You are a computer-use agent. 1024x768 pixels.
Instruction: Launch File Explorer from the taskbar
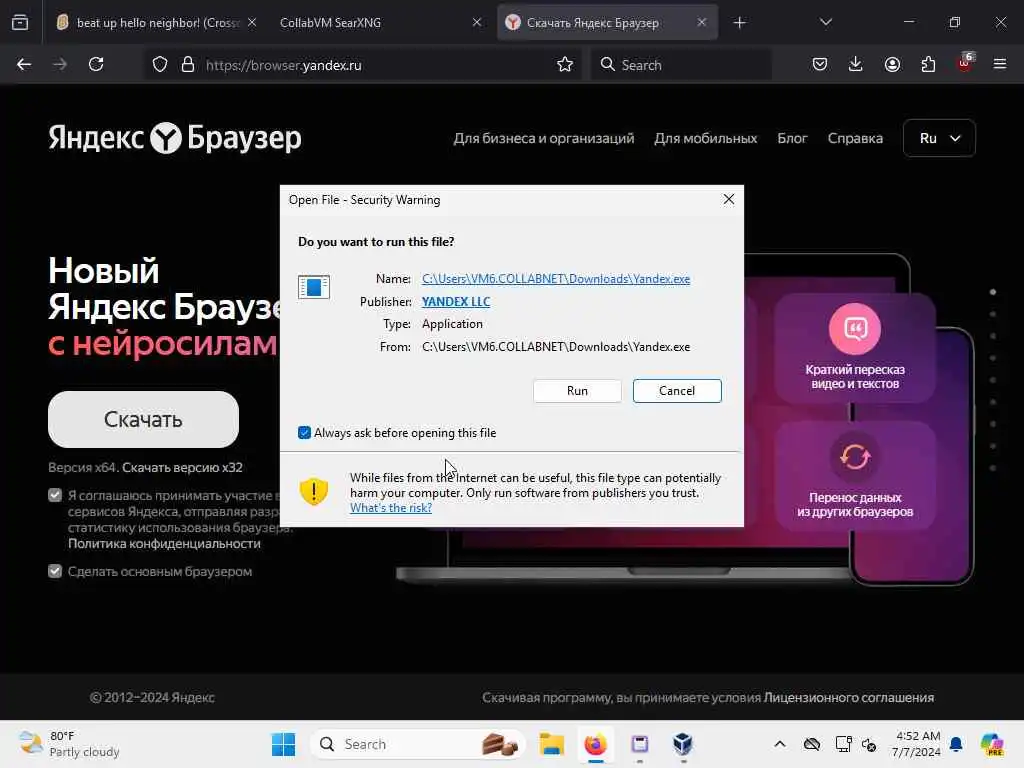click(x=551, y=744)
